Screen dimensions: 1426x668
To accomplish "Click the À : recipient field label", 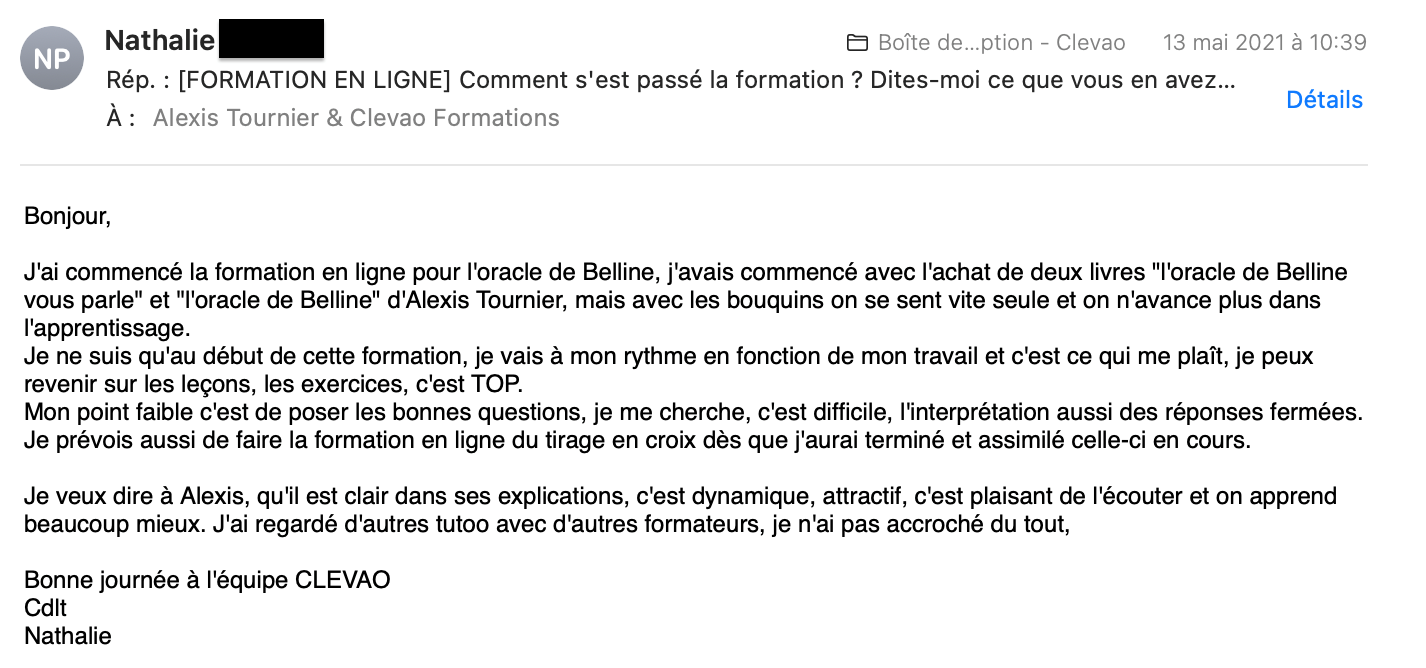I will tap(120, 118).
